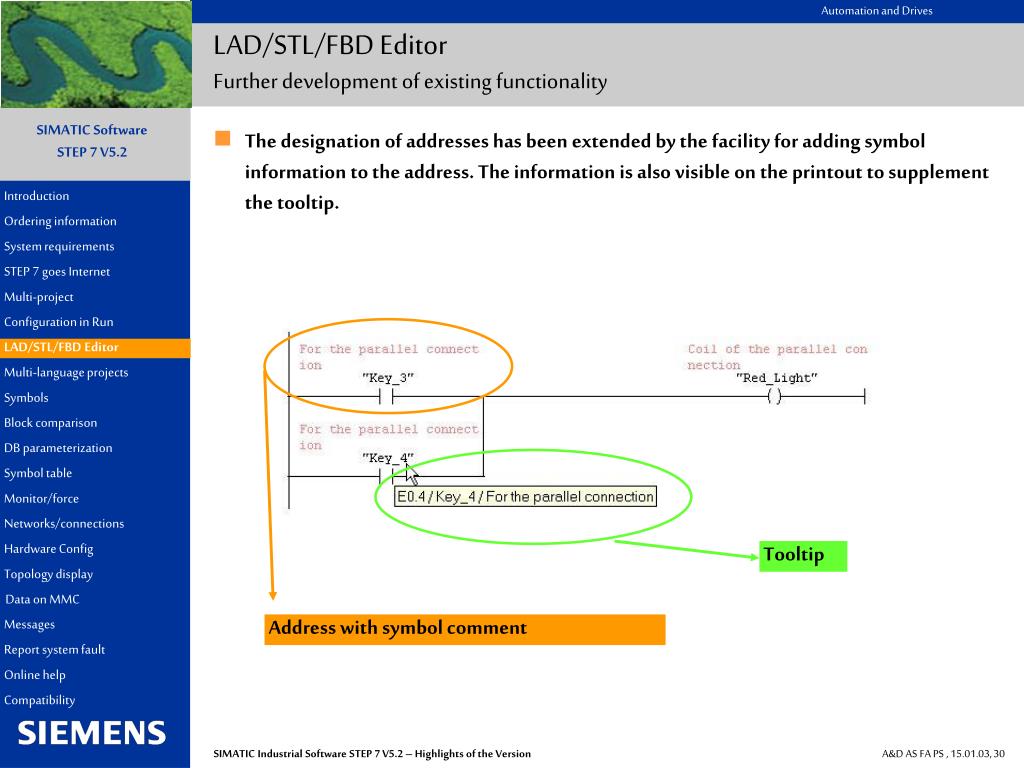The height and width of the screenshot is (768, 1024).
Task: Click the "Key_3" contact label
Action: 388,378
